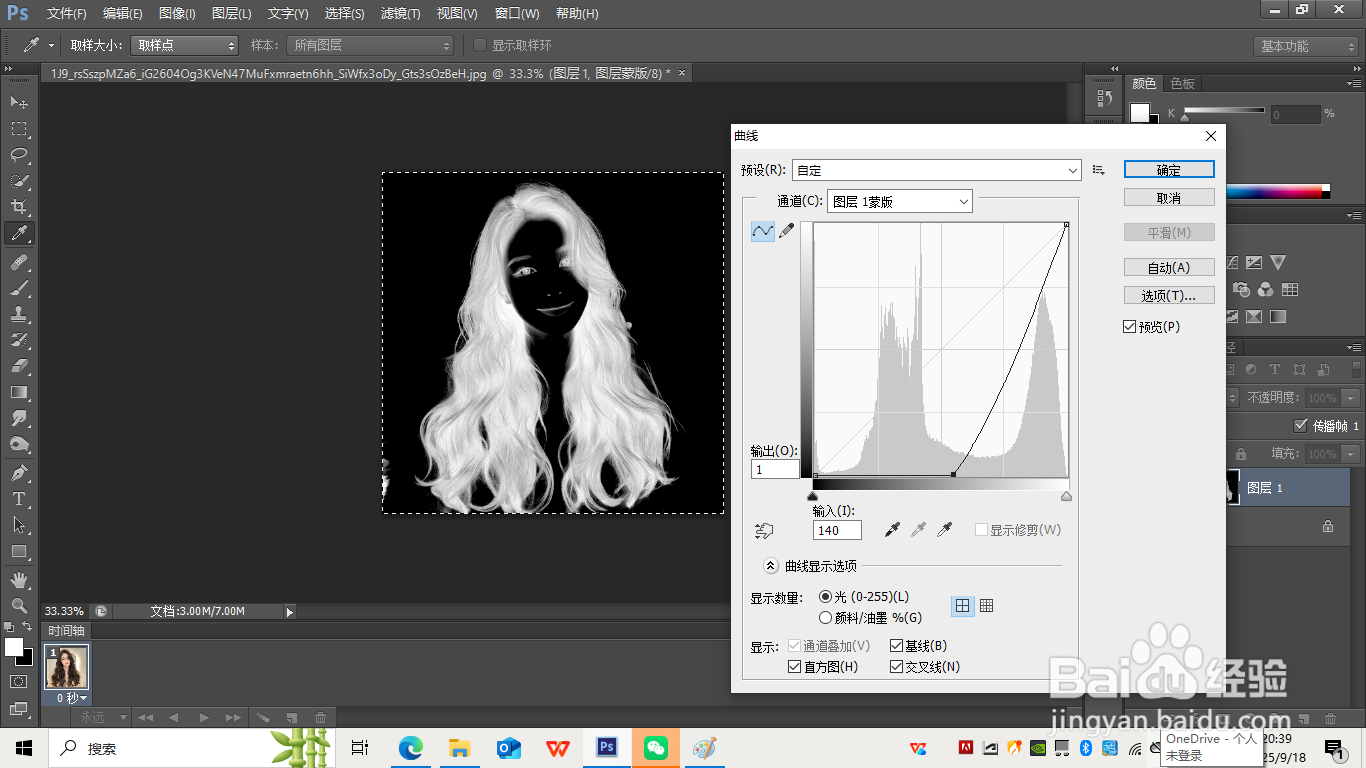Image resolution: width=1366 pixels, height=768 pixels.
Task: Select the Path Selection tool
Action: pyautogui.click(x=19, y=525)
